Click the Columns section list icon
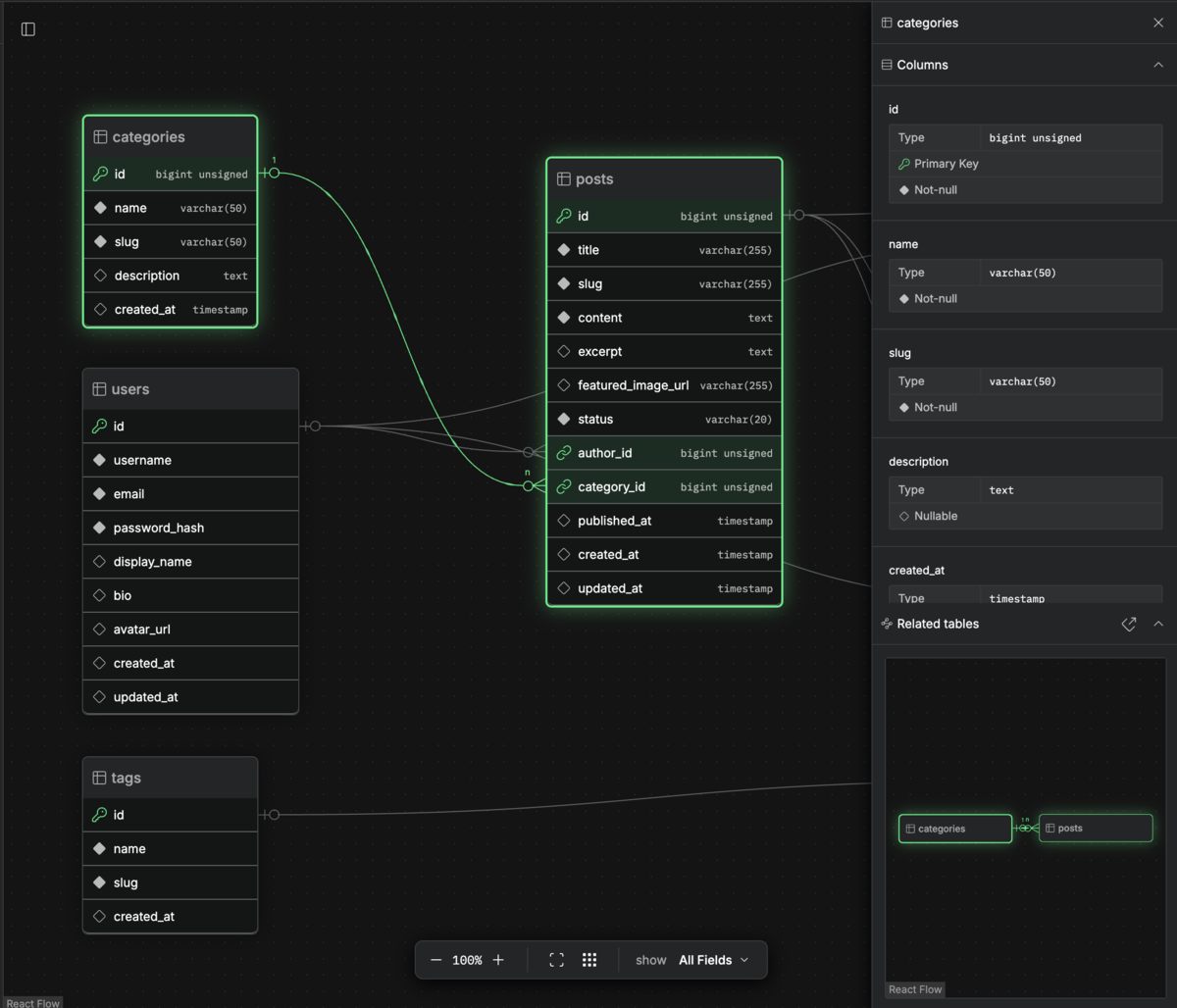This screenshot has width=1177, height=1008. tap(887, 65)
